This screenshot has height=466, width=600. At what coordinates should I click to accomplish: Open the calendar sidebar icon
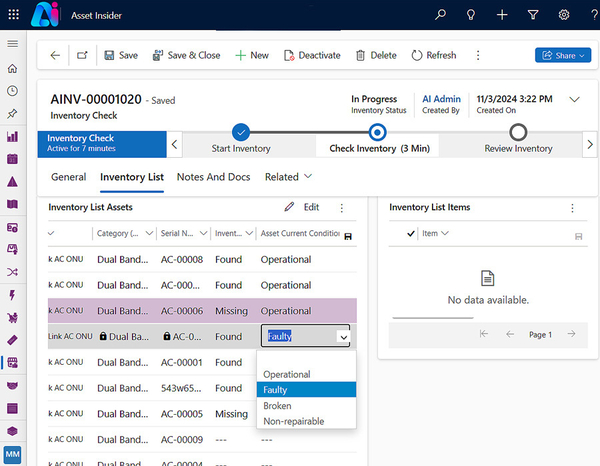point(12,159)
